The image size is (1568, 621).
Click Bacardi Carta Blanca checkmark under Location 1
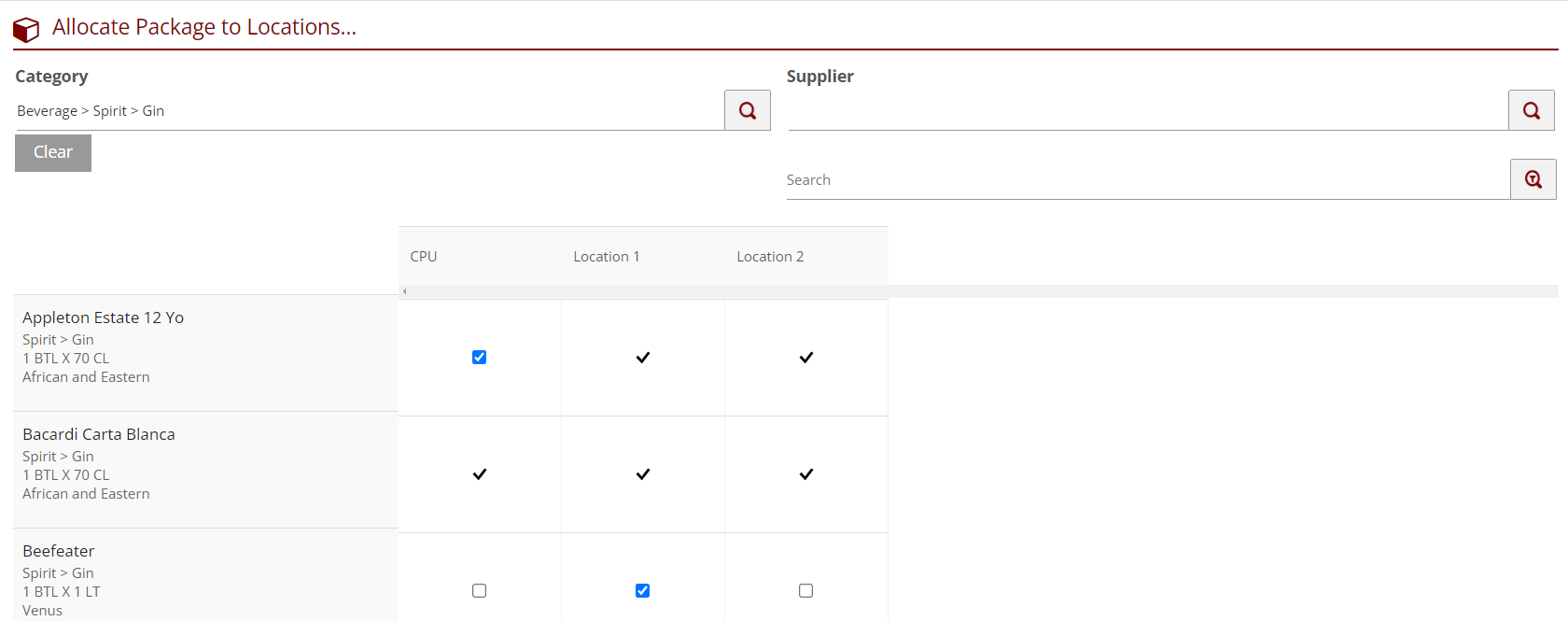click(643, 474)
